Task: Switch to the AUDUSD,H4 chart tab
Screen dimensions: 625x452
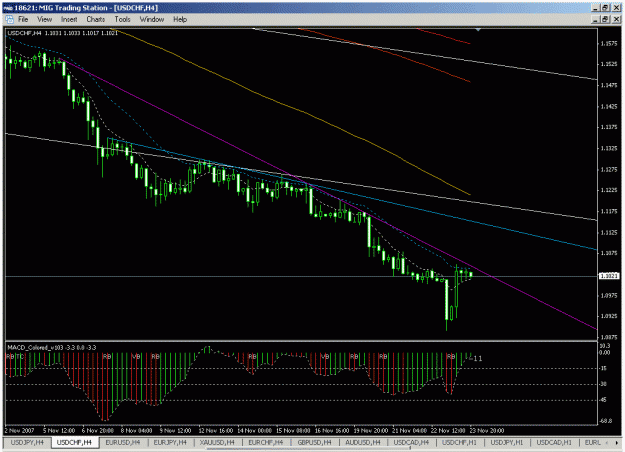Action: pyautogui.click(x=363, y=442)
